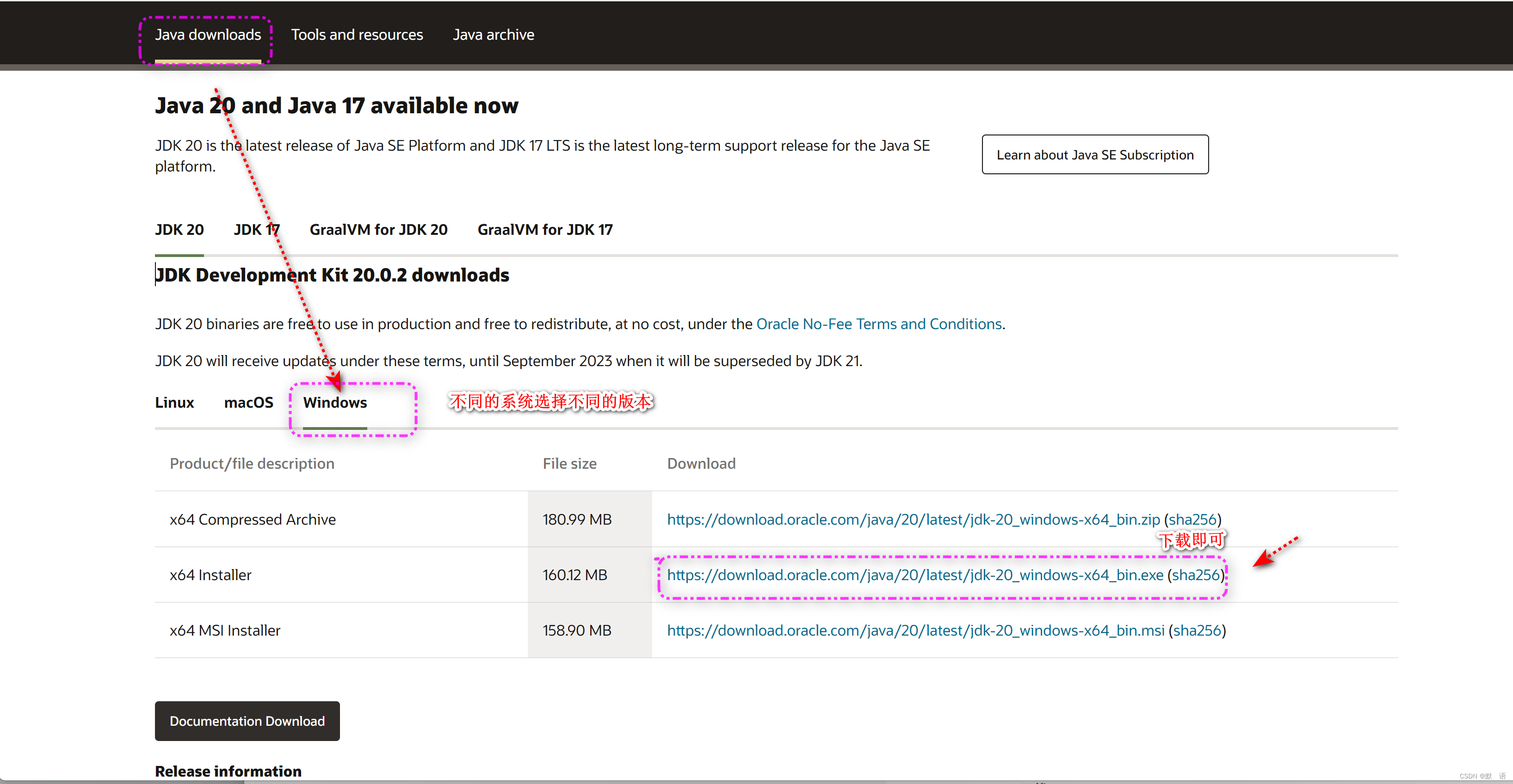Select the JDK 20 tab
This screenshot has height=784, width=1513.
pyautogui.click(x=179, y=229)
